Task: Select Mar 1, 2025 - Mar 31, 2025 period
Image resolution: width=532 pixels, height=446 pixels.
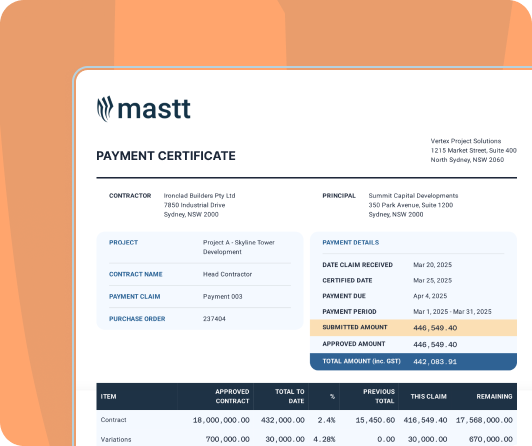Action: (x=452, y=311)
